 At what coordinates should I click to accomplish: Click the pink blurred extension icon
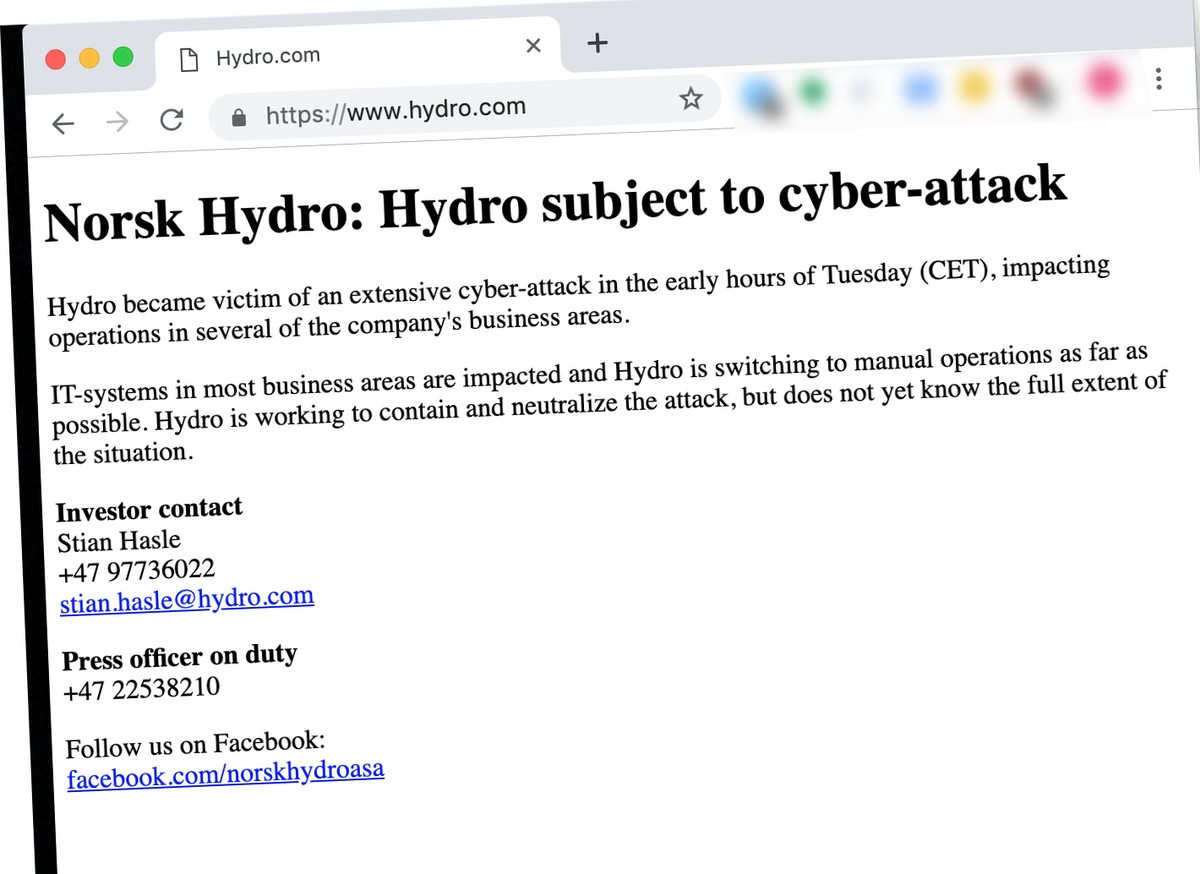click(1102, 80)
